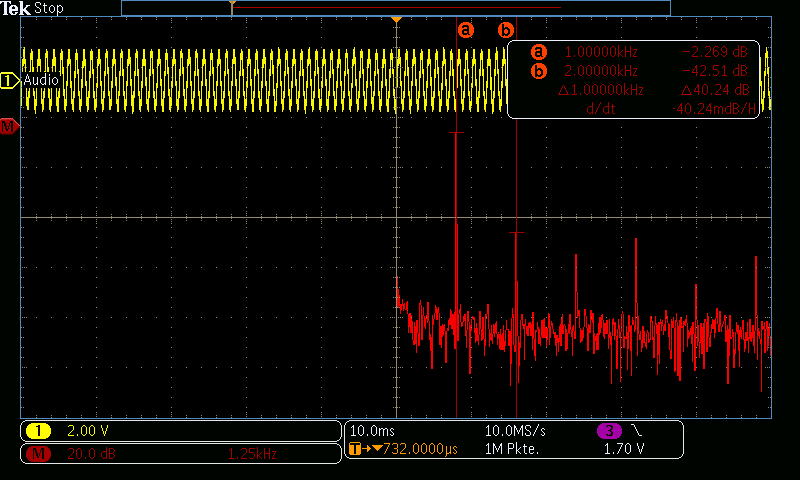The image size is (800, 480).
Task: Click cursor b amplitude -42.51 dB
Action: click(x=715, y=71)
